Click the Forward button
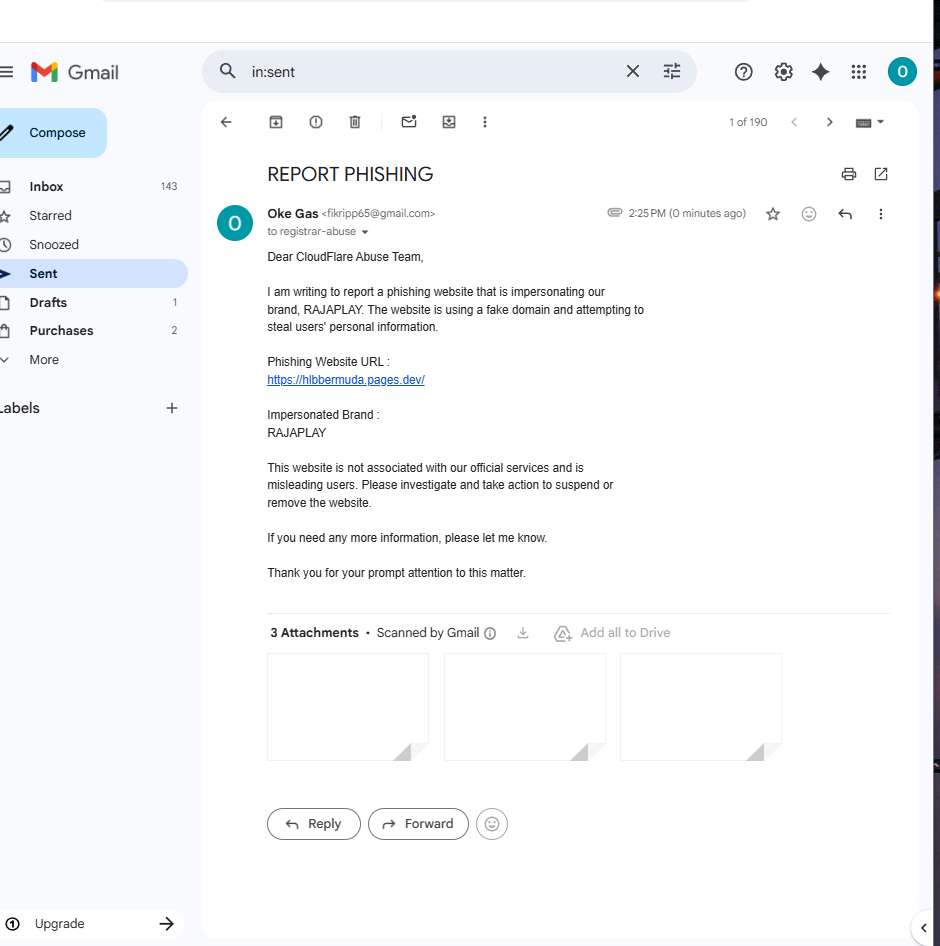940x946 pixels. 418,824
